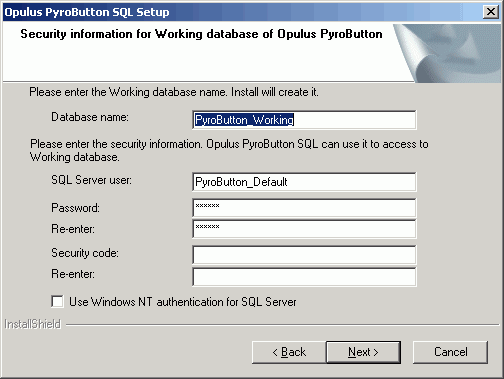Click the "Database name:" label

(90, 117)
